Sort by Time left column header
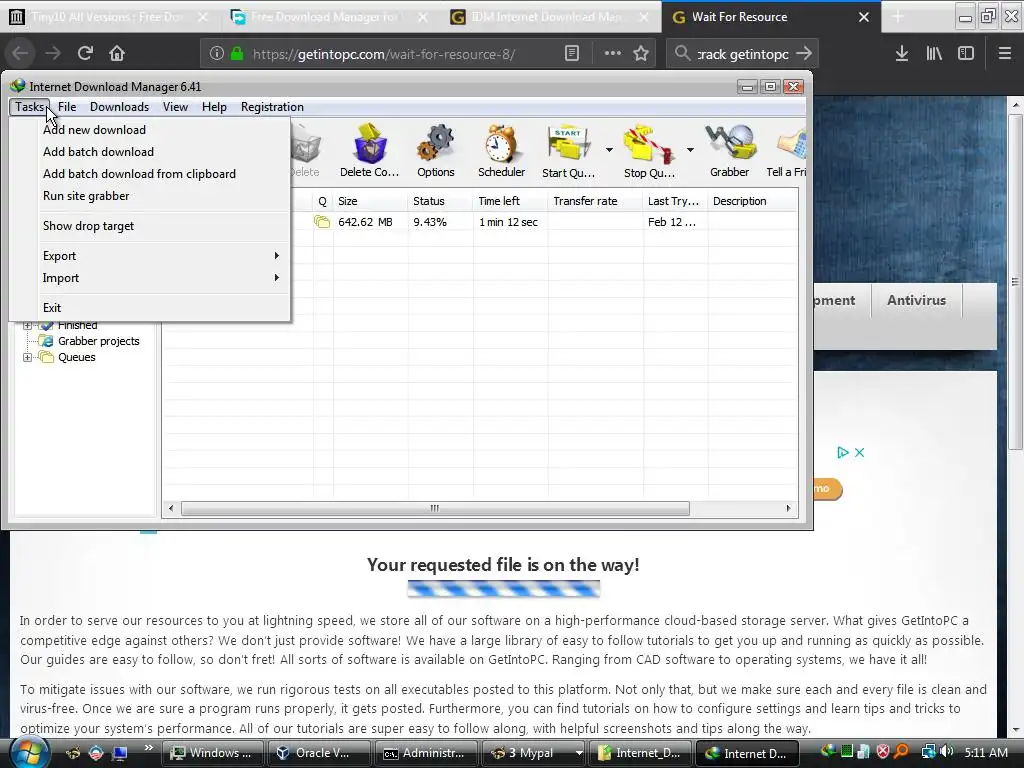This screenshot has height=768, width=1024. (x=510, y=201)
